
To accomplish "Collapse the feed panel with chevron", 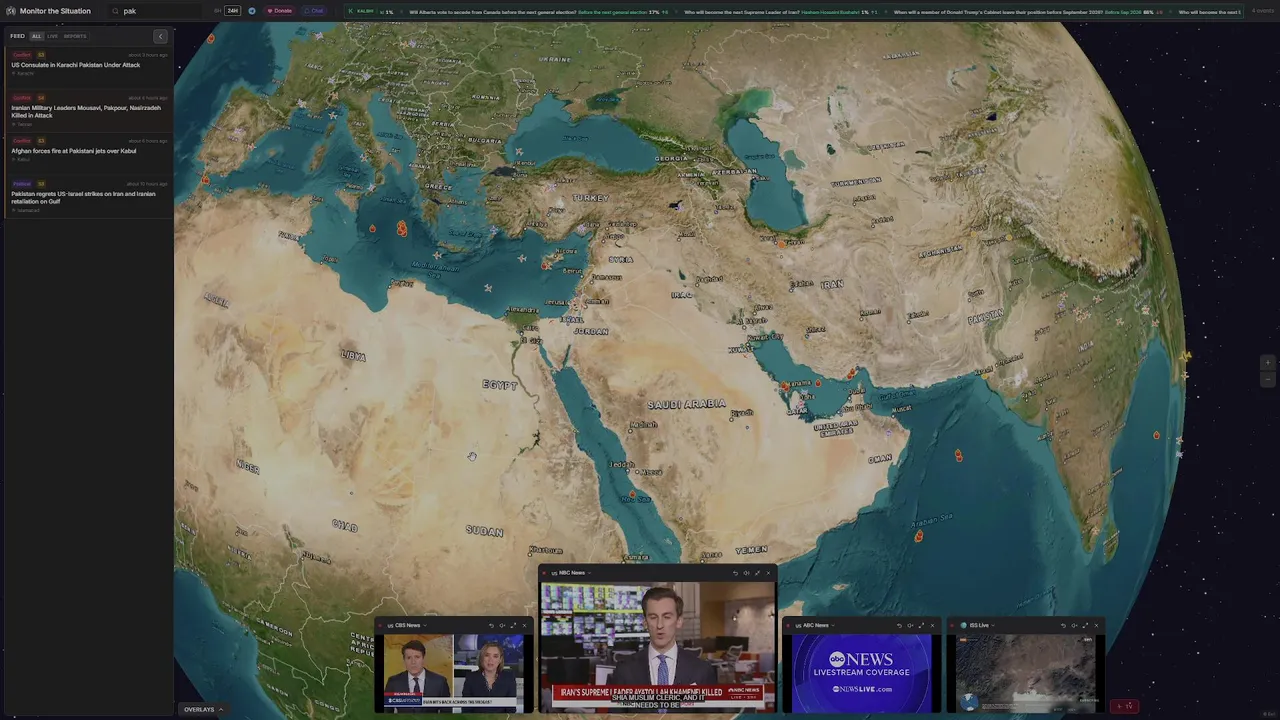I will pyautogui.click(x=160, y=36).
